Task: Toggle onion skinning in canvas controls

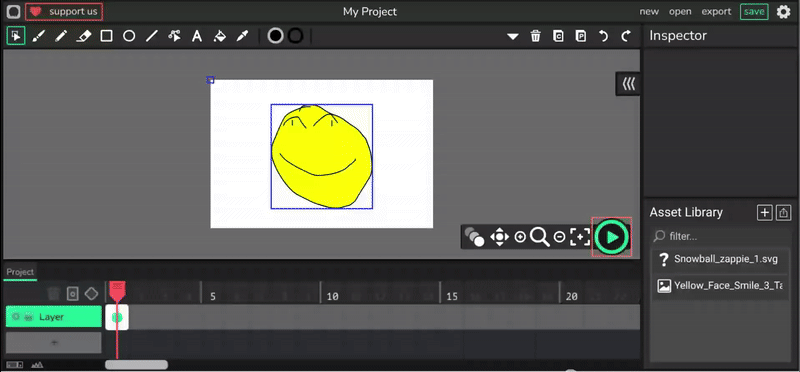Action: pyautogui.click(x=474, y=237)
